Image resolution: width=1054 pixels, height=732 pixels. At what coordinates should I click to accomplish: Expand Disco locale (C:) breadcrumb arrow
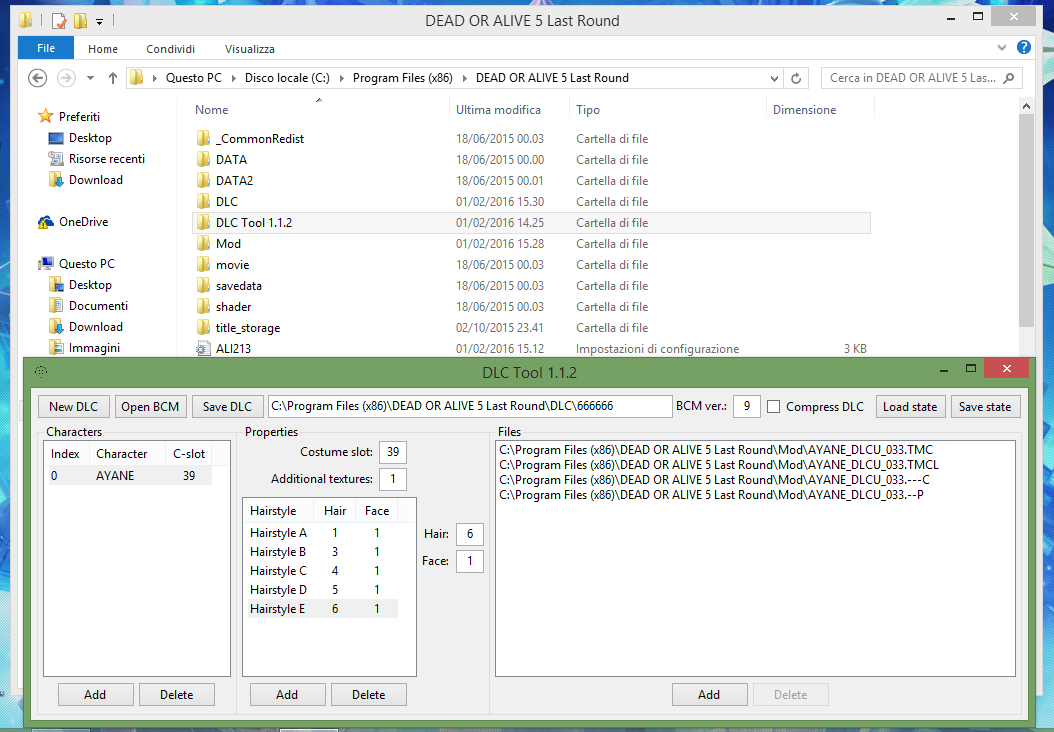(341, 78)
